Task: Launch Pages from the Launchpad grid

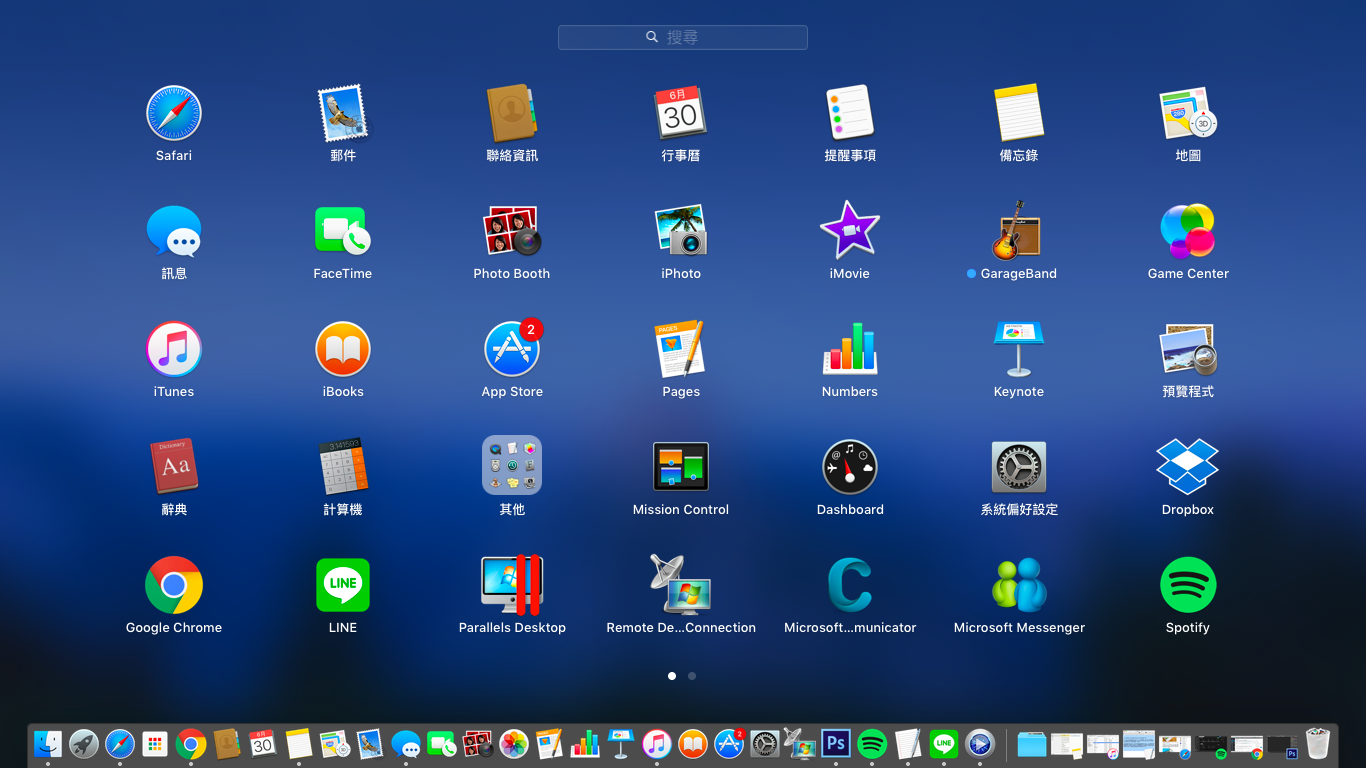Action: (x=681, y=349)
